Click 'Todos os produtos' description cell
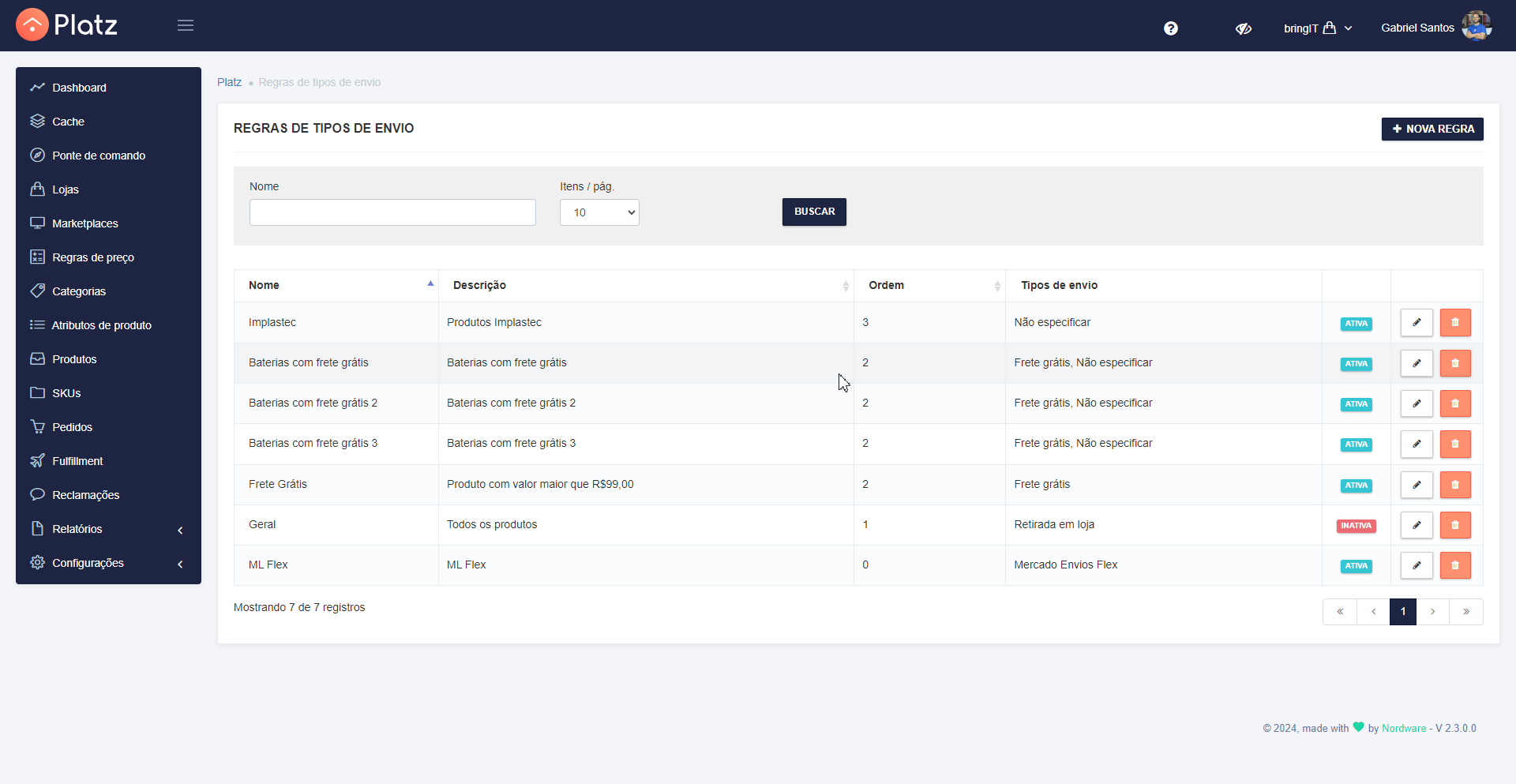 point(646,525)
